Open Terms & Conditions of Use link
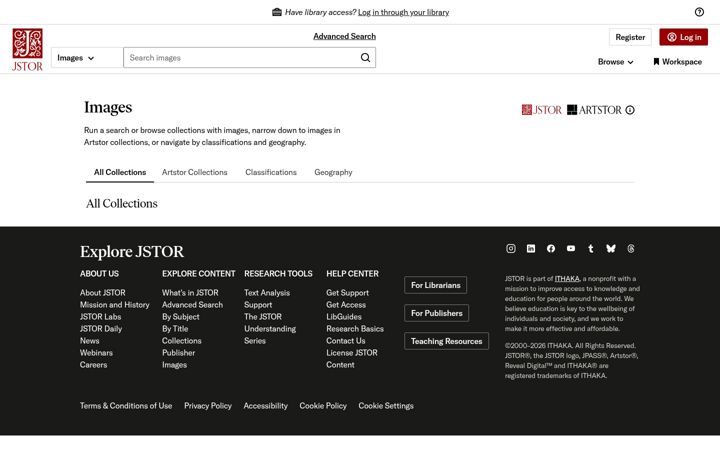This screenshot has height=450, width=720. coord(126,405)
